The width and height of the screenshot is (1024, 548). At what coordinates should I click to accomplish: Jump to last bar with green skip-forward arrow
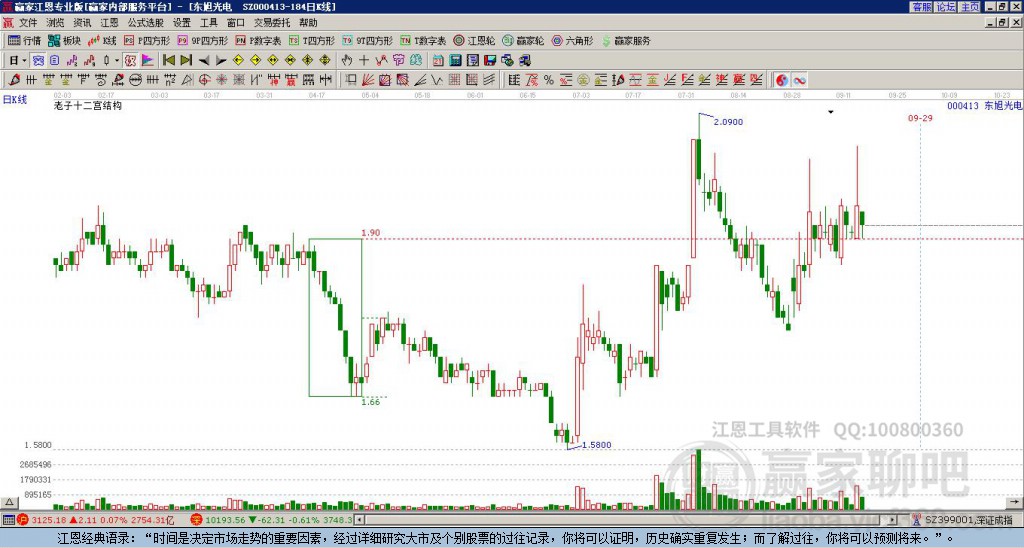click(186, 61)
